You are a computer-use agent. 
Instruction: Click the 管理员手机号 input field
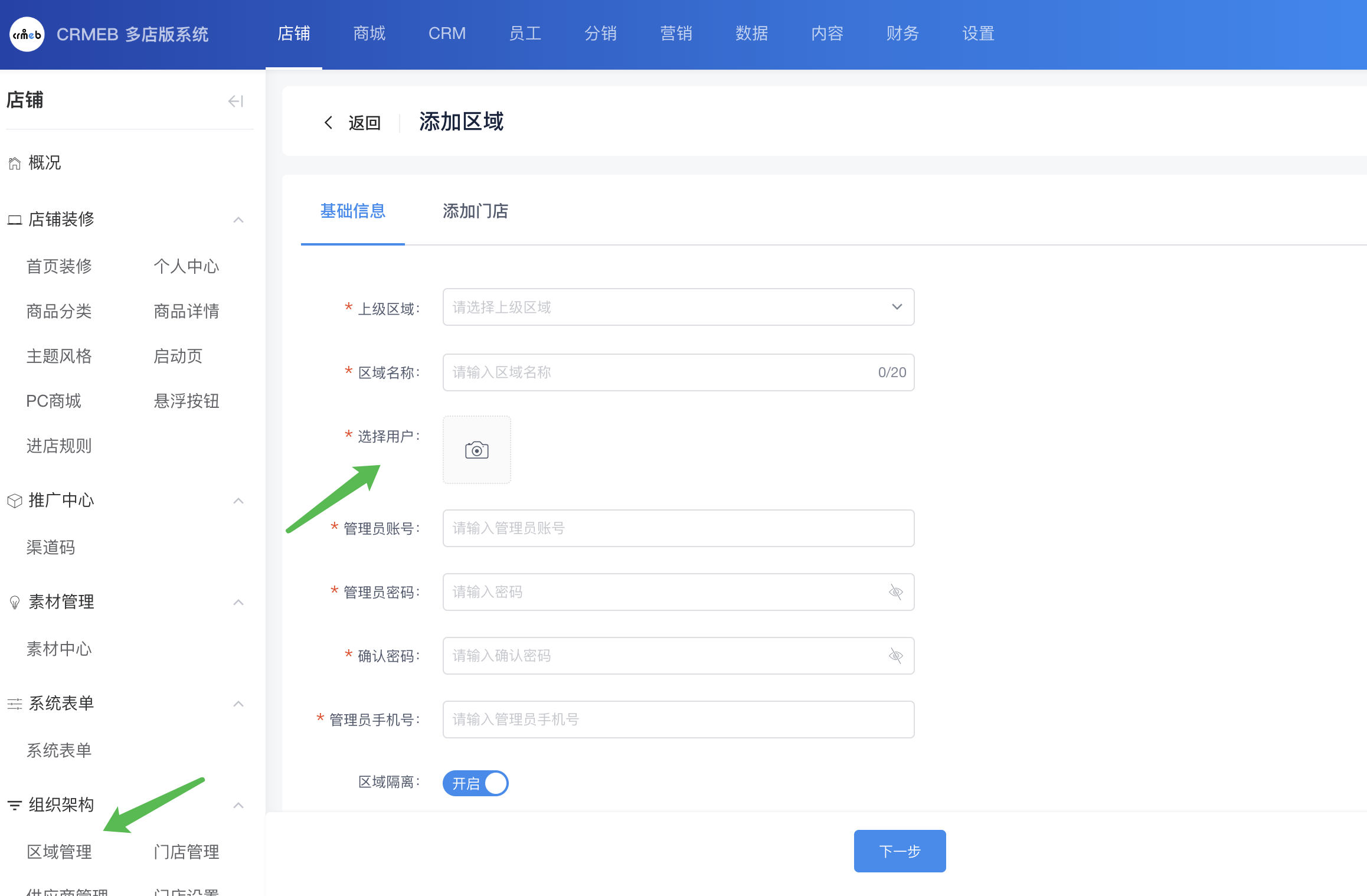[x=678, y=720]
